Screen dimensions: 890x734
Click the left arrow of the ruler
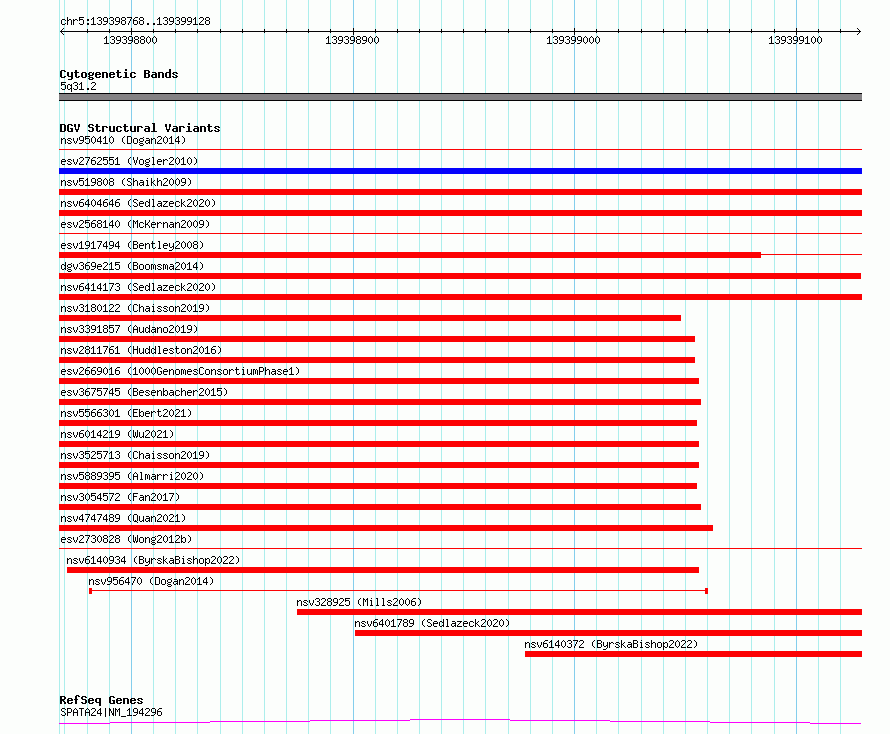pyautogui.click(x=62, y=32)
